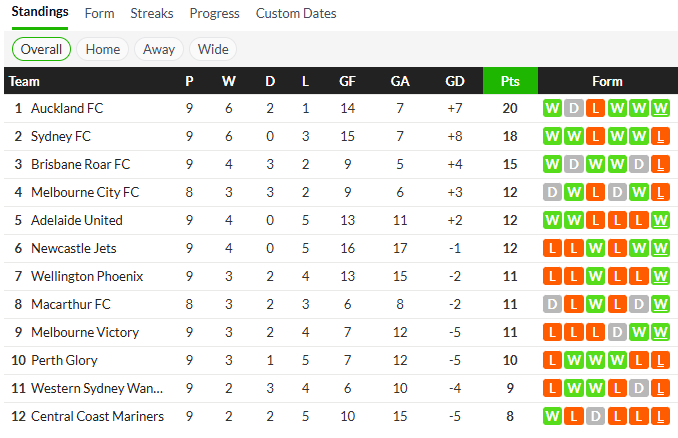
Task: Open Auckland FC team page
Action: pos(66,108)
